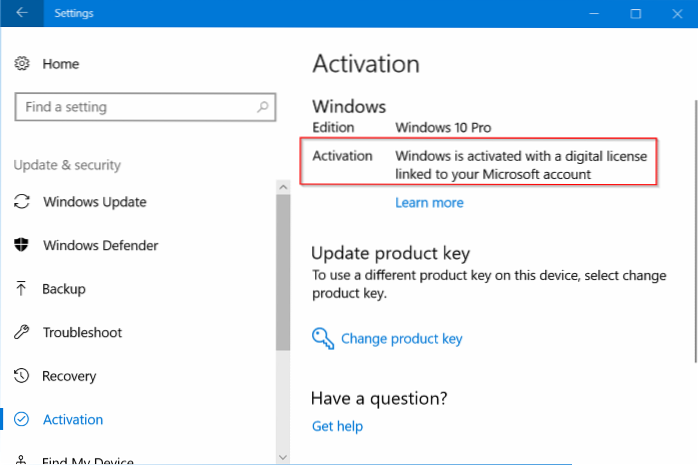Close the Settings window
698x465 pixels.
point(680,14)
